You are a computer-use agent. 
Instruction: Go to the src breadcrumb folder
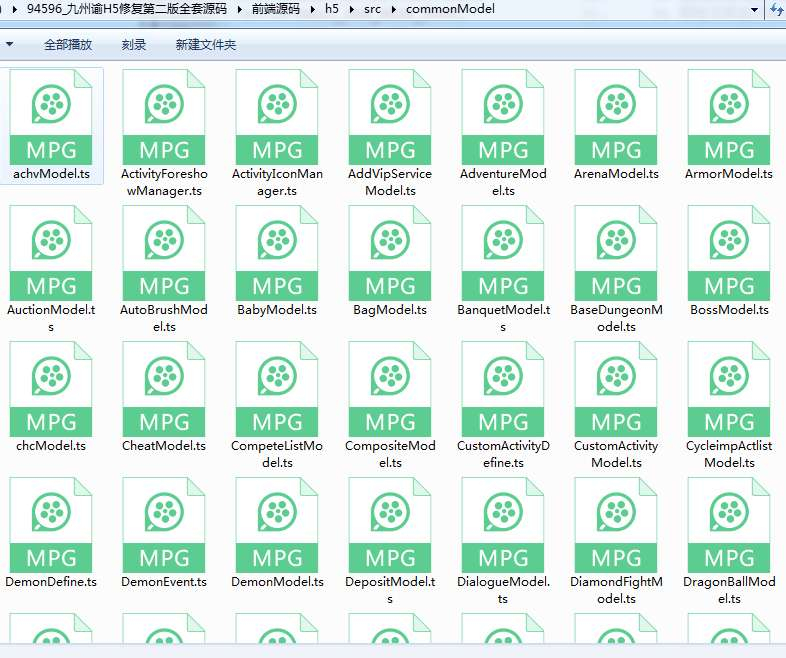pyautogui.click(x=372, y=9)
